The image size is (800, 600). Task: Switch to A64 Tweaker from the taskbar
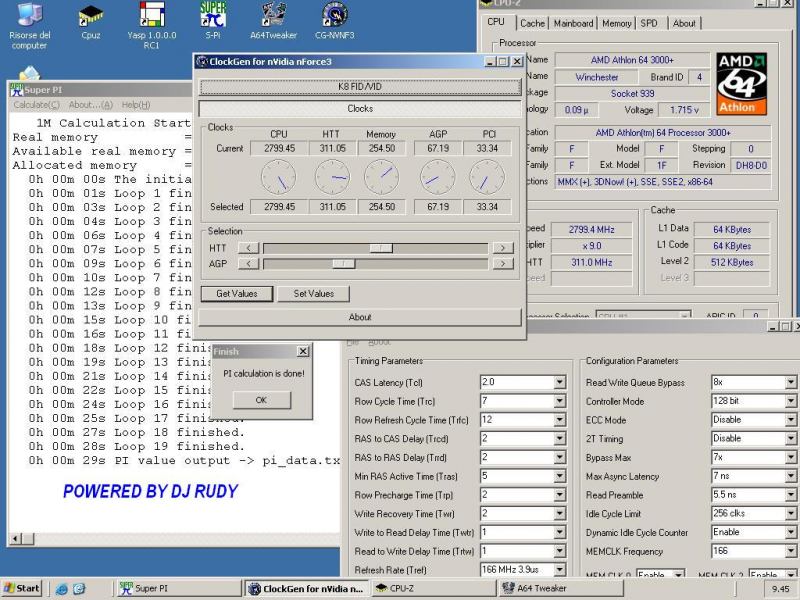tap(561, 588)
